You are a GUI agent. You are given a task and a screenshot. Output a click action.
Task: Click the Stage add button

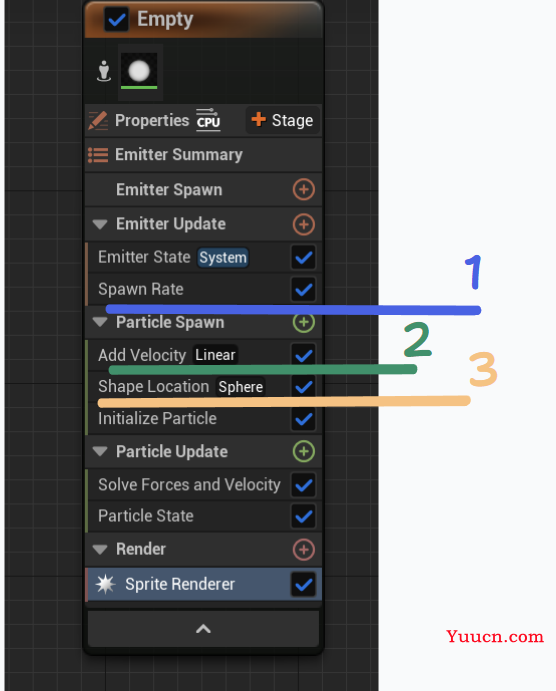point(282,120)
